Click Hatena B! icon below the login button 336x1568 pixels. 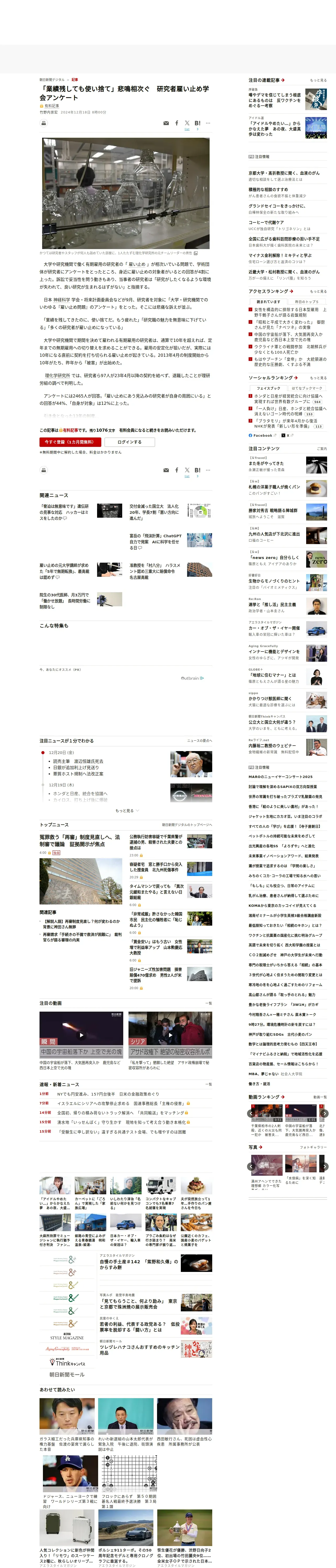(x=198, y=470)
